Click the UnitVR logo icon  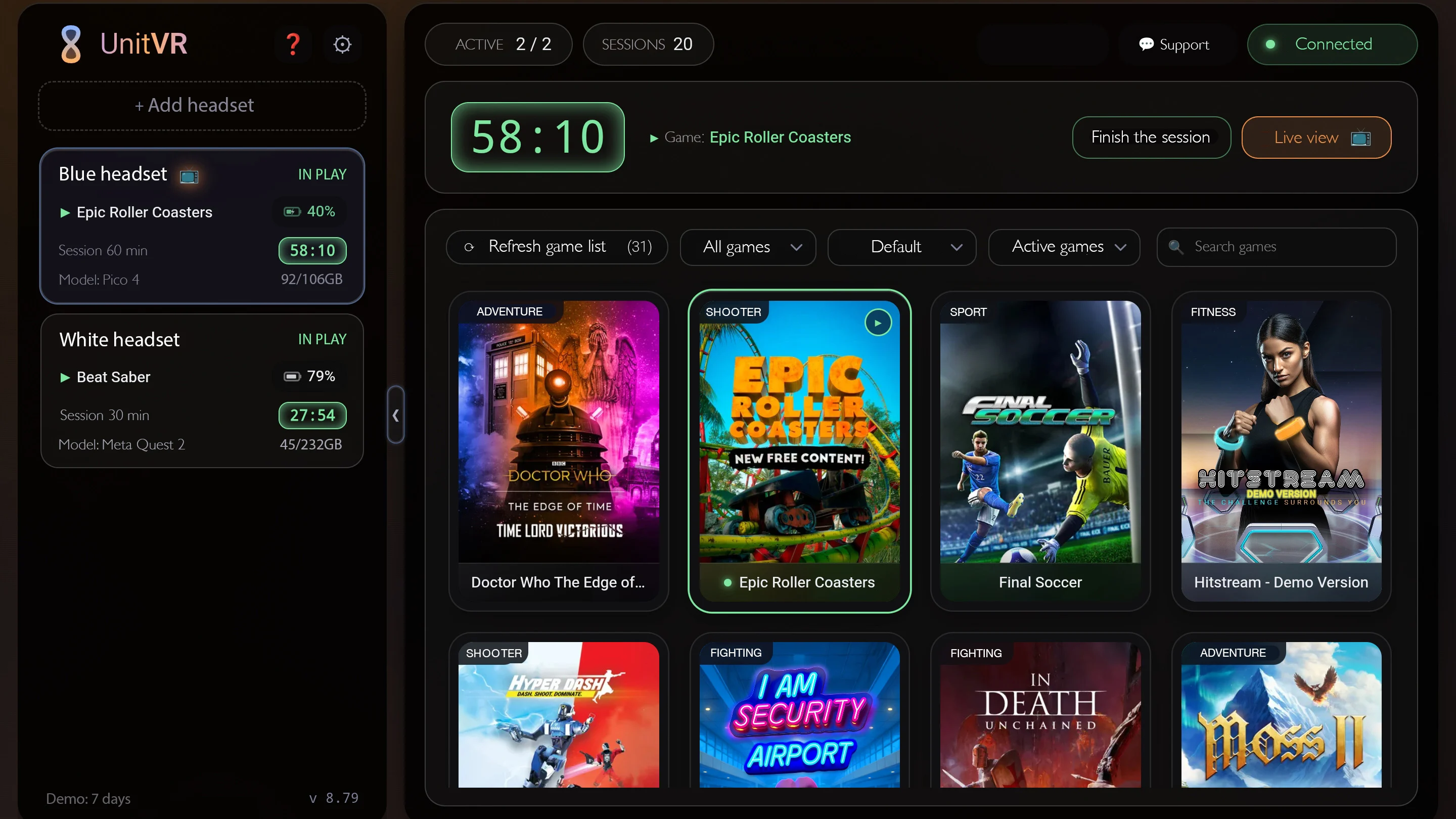(x=71, y=44)
